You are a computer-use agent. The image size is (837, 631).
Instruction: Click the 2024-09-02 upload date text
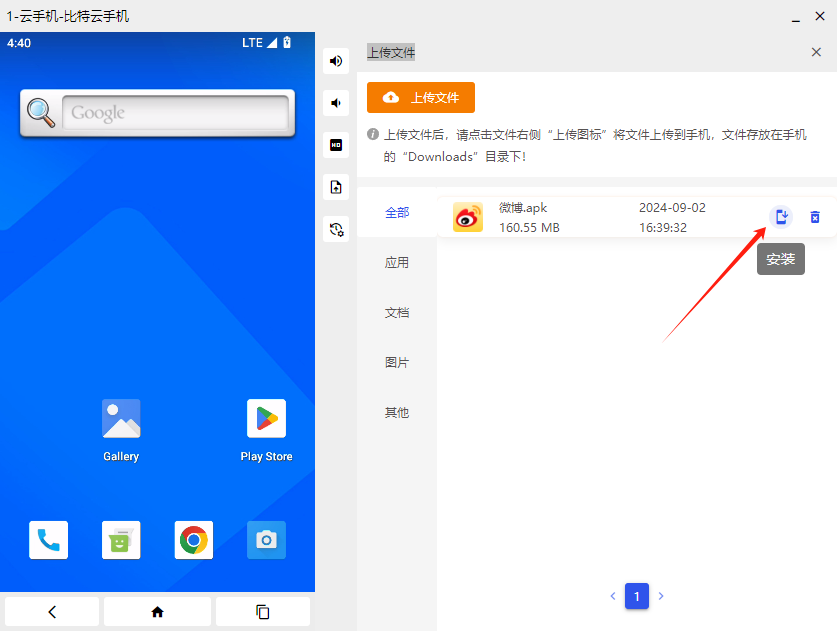672,208
